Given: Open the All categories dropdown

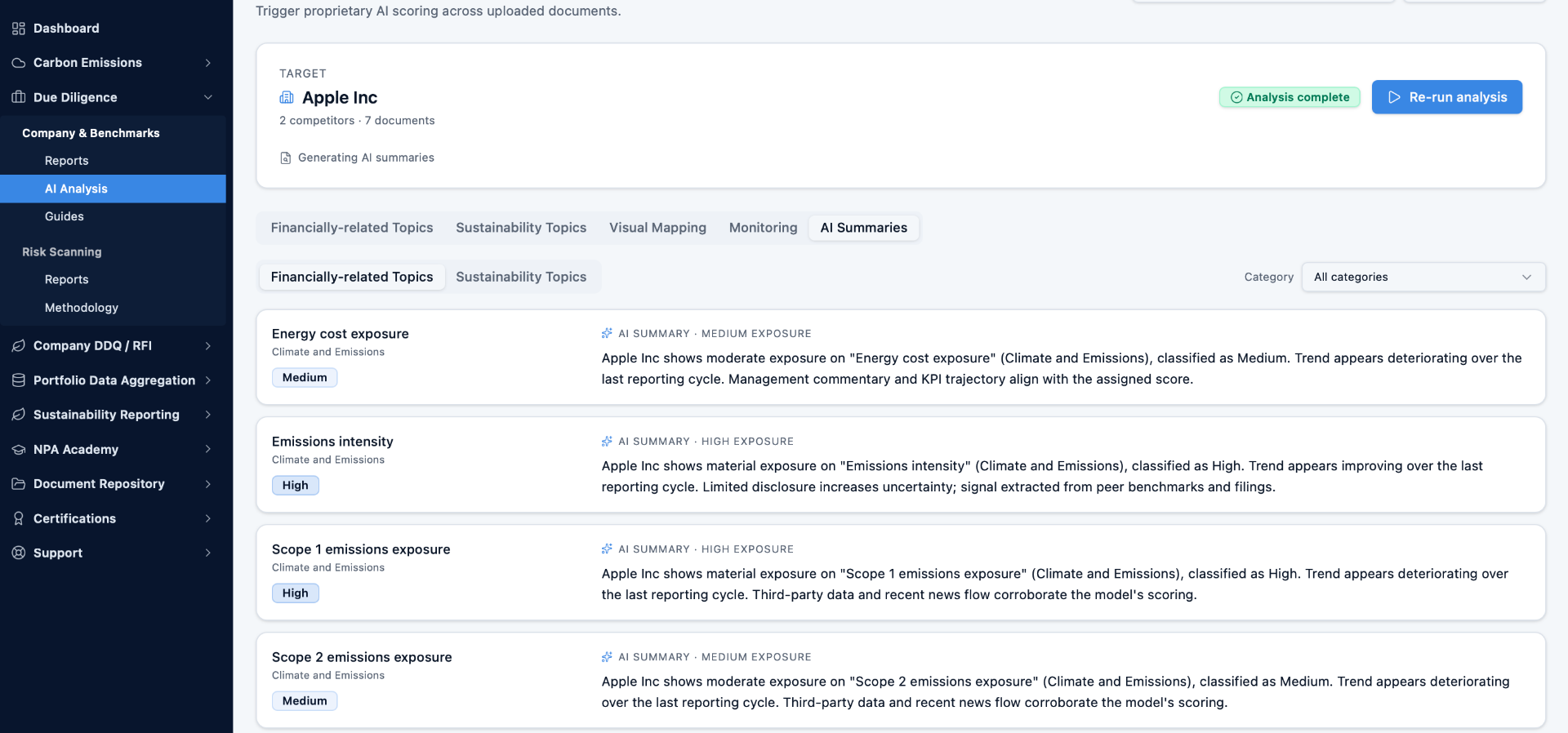Looking at the screenshot, I should click(1423, 277).
